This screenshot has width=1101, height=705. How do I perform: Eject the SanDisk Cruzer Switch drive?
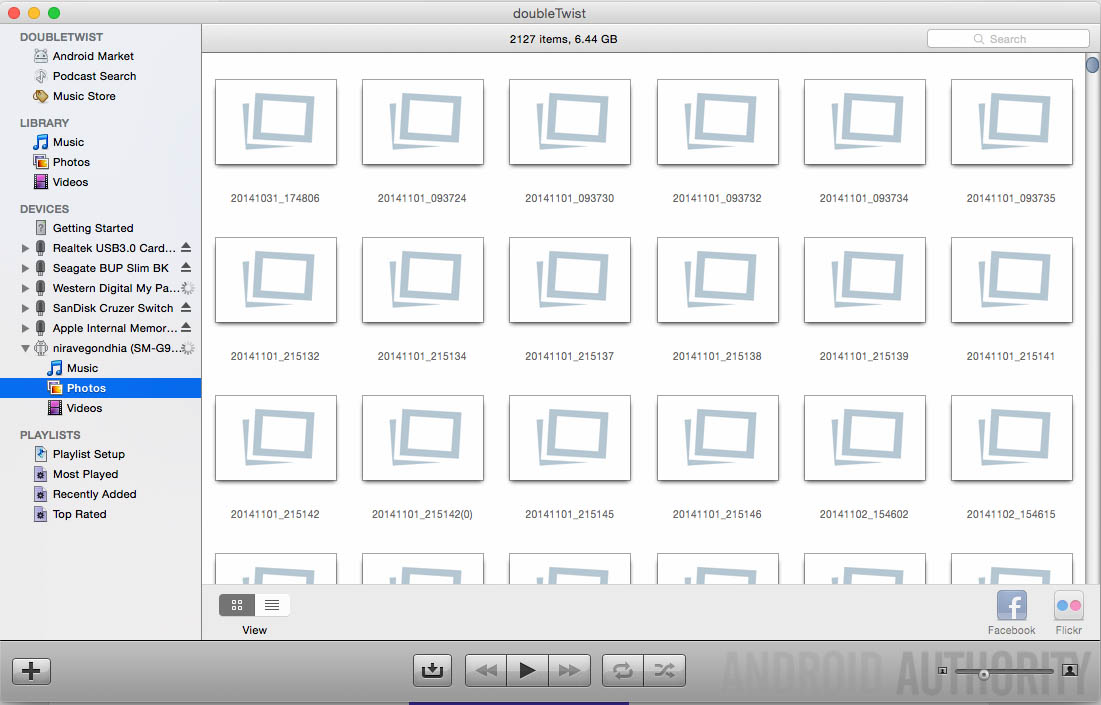pyautogui.click(x=186, y=308)
